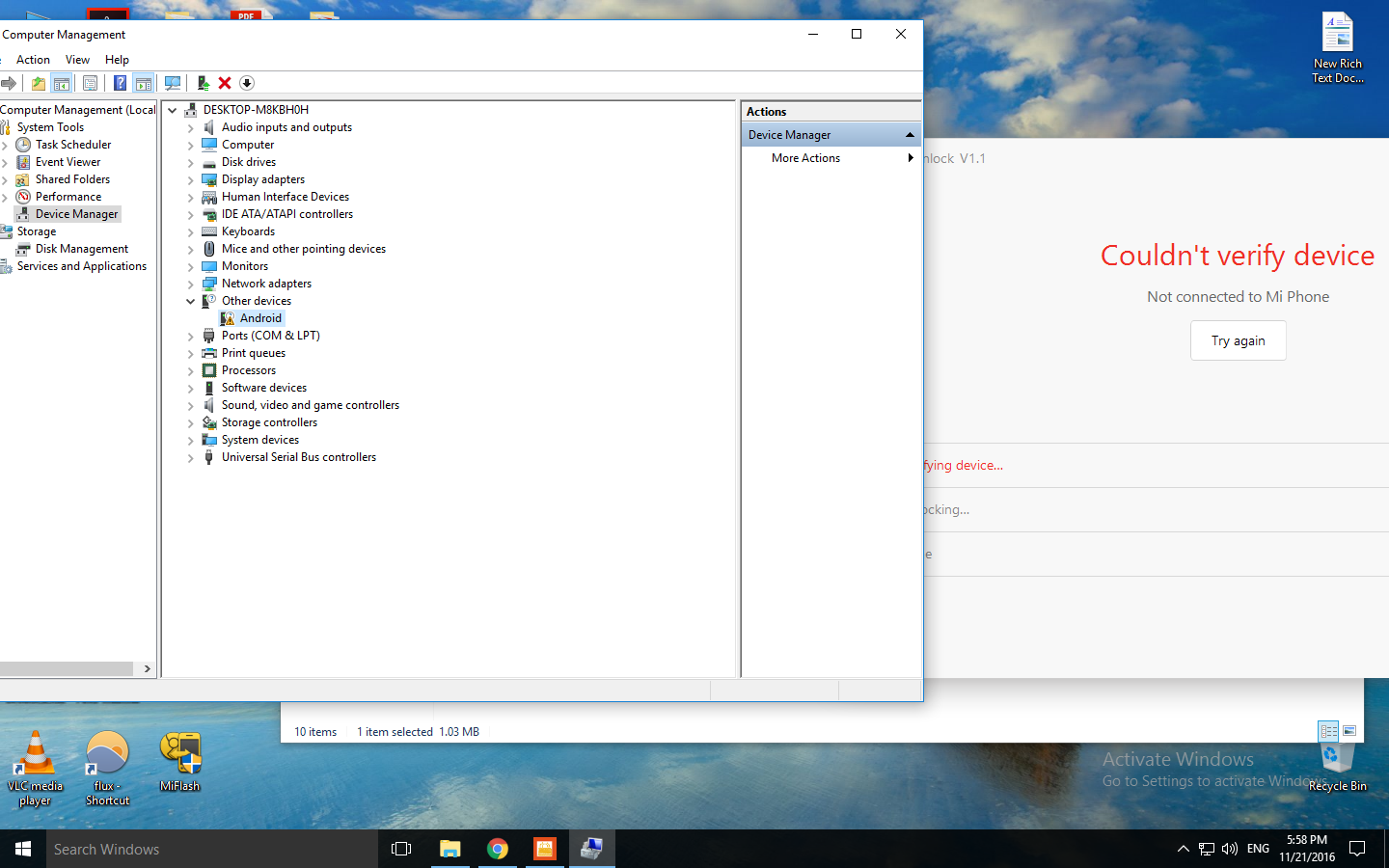This screenshot has height=868, width=1389.
Task: Open the Action menu
Action: [x=33, y=60]
